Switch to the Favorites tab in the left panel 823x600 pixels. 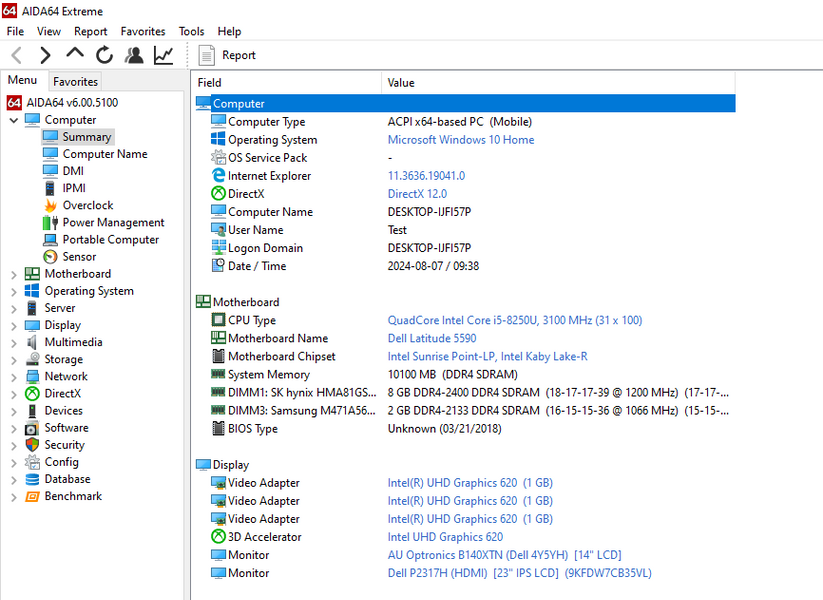(75, 81)
